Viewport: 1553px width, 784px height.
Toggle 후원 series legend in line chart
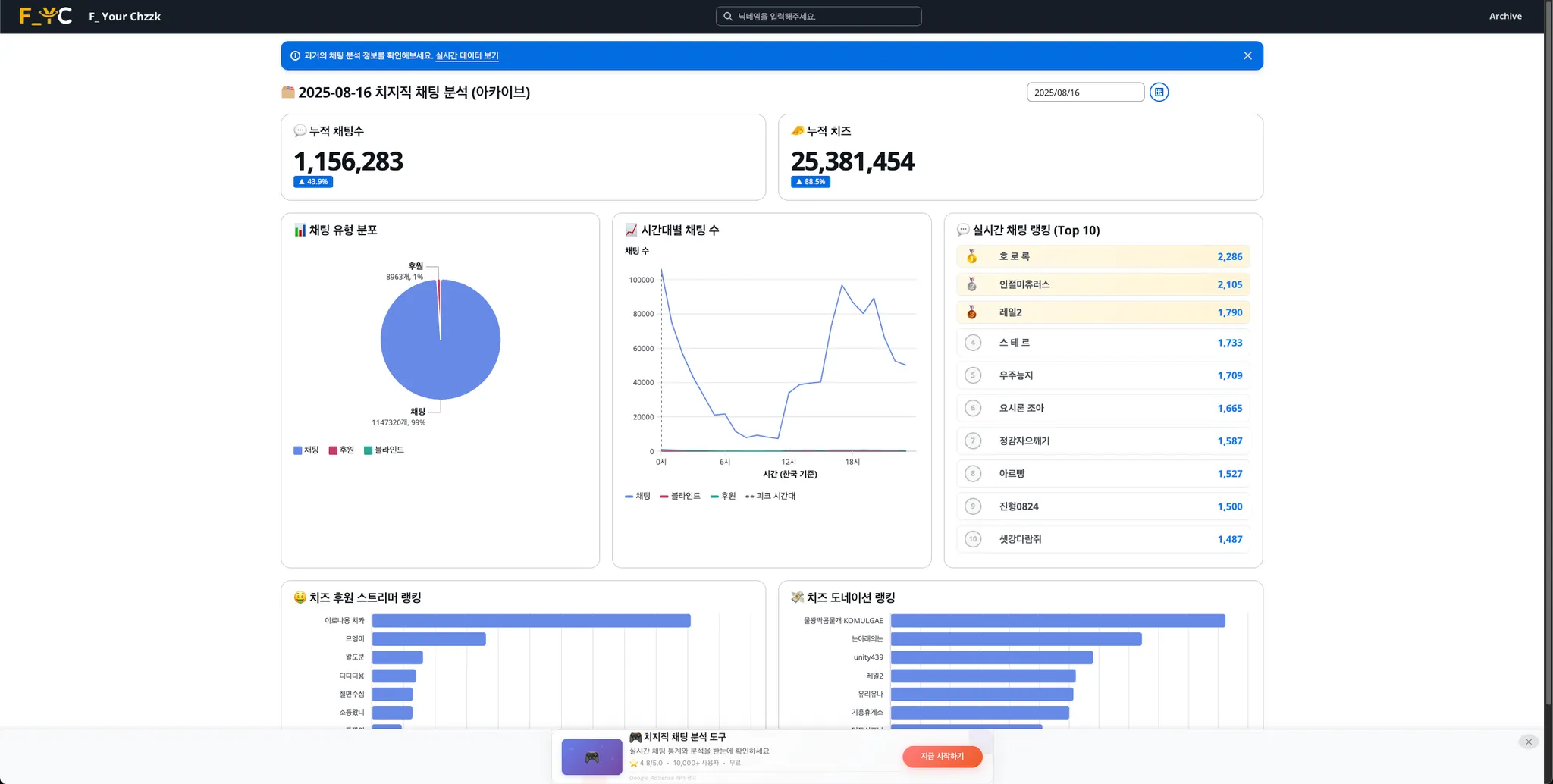tap(723, 496)
